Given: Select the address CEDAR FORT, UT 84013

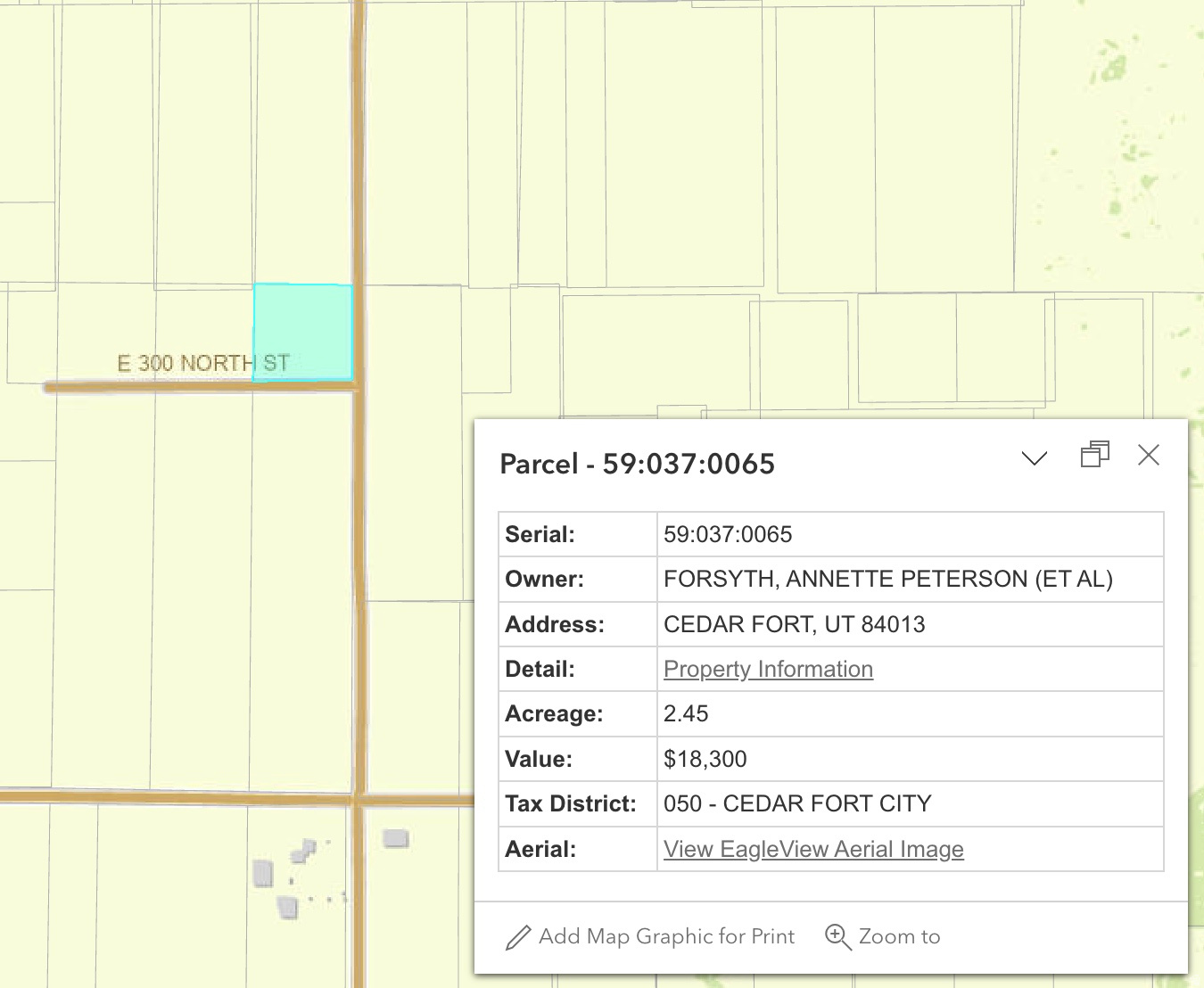Looking at the screenshot, I should (x=794, y=624).
